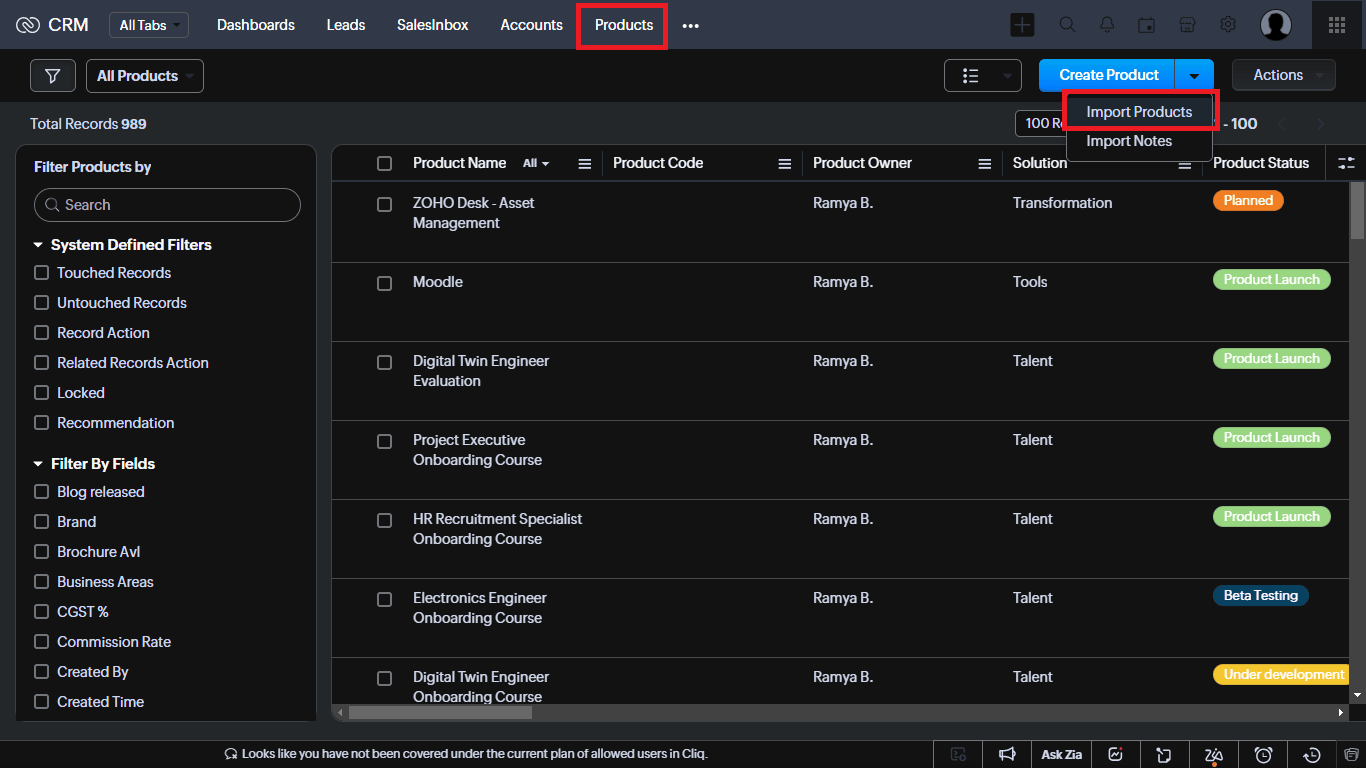Click the horizontal table scrollbar
Image resolution: width=1366 pixels, height=768 pixels.
tap(441, 713)
